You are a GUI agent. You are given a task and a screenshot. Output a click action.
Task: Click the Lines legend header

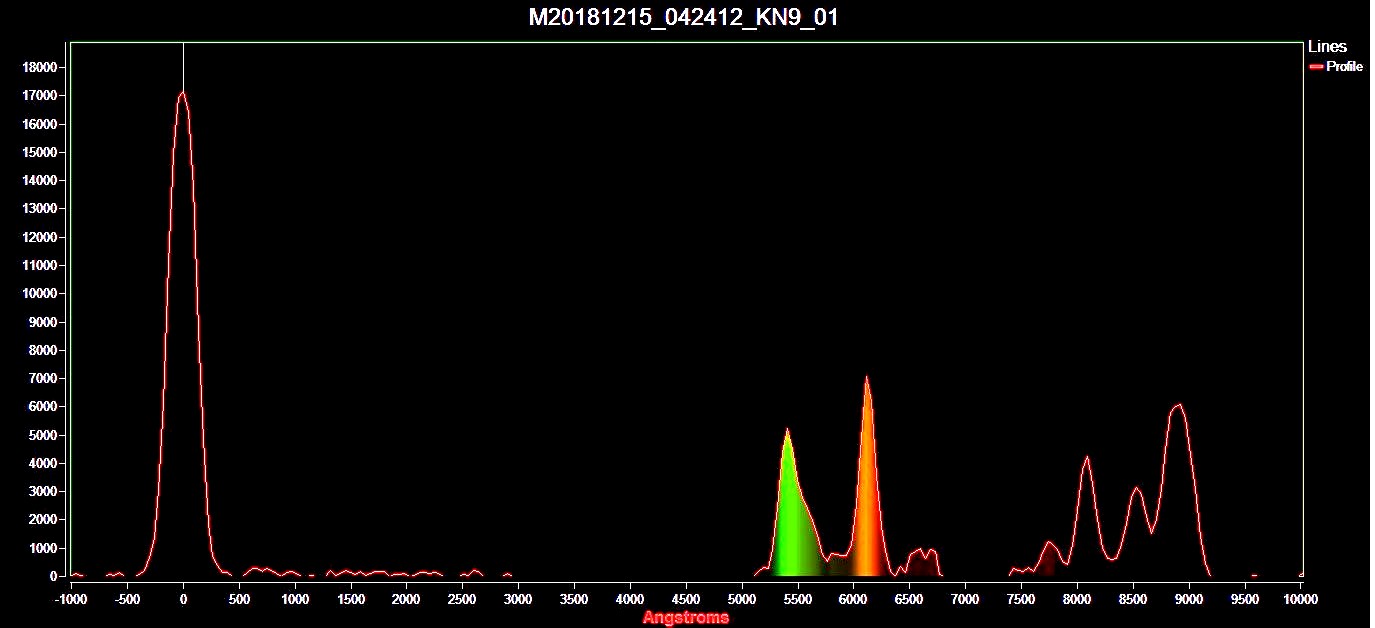1327,46
